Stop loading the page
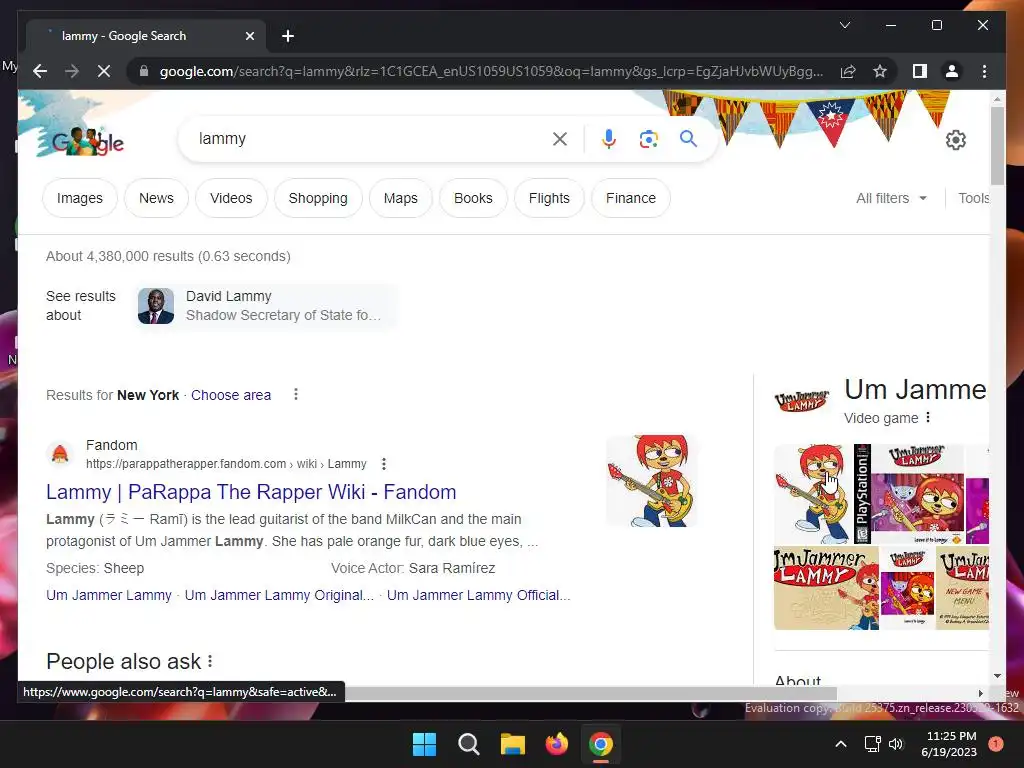This screenshot has width=1024, height=768. pyautogui.click(x=104, y=71)
